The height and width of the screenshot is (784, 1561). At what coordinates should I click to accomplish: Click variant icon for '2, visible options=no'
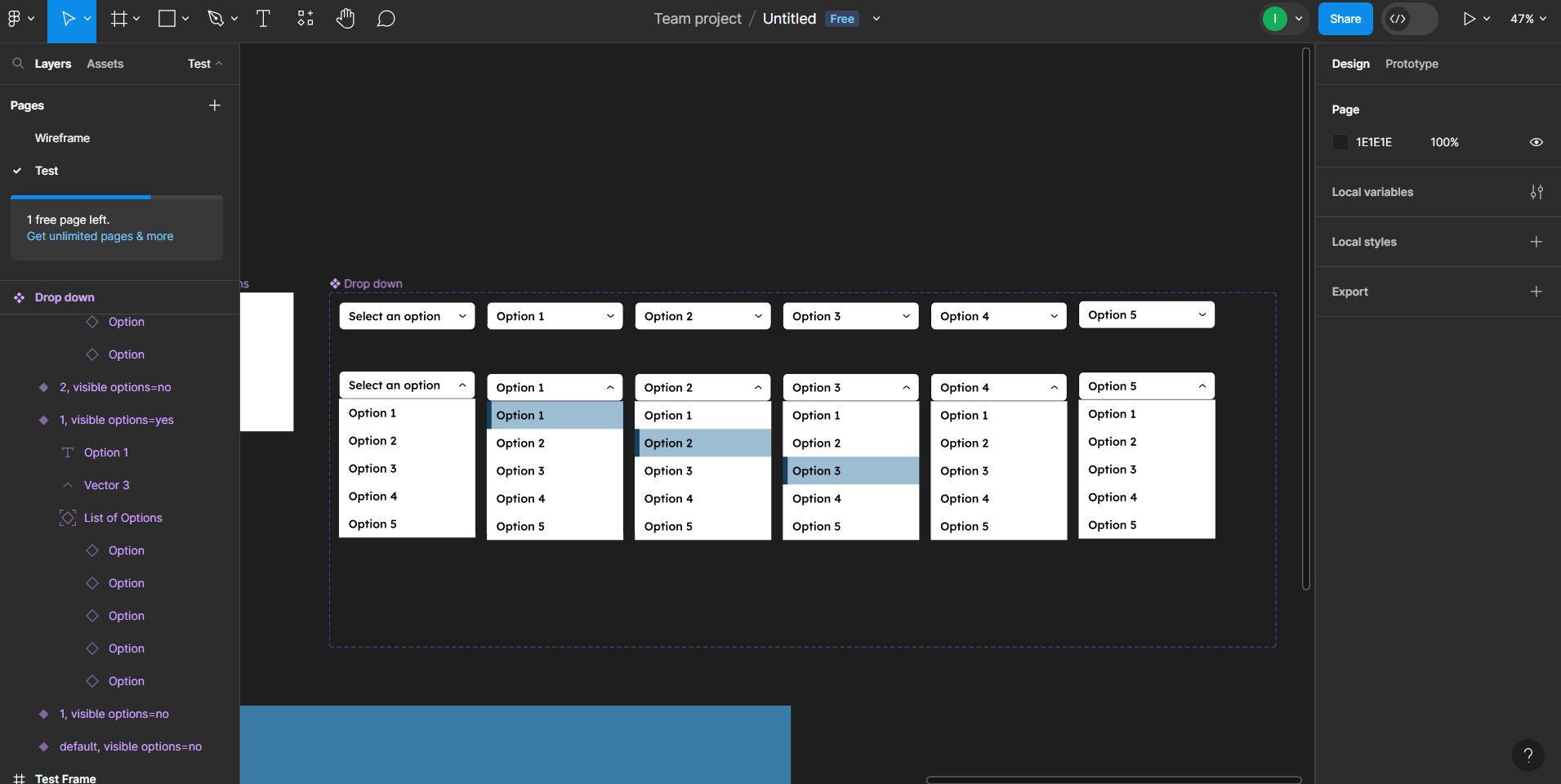(x=43, y=387)
